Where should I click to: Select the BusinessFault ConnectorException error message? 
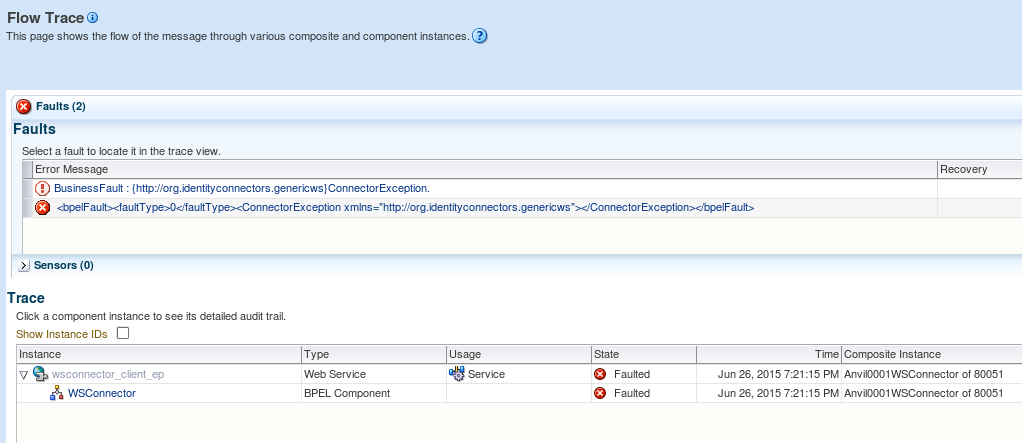click(241, 188)
